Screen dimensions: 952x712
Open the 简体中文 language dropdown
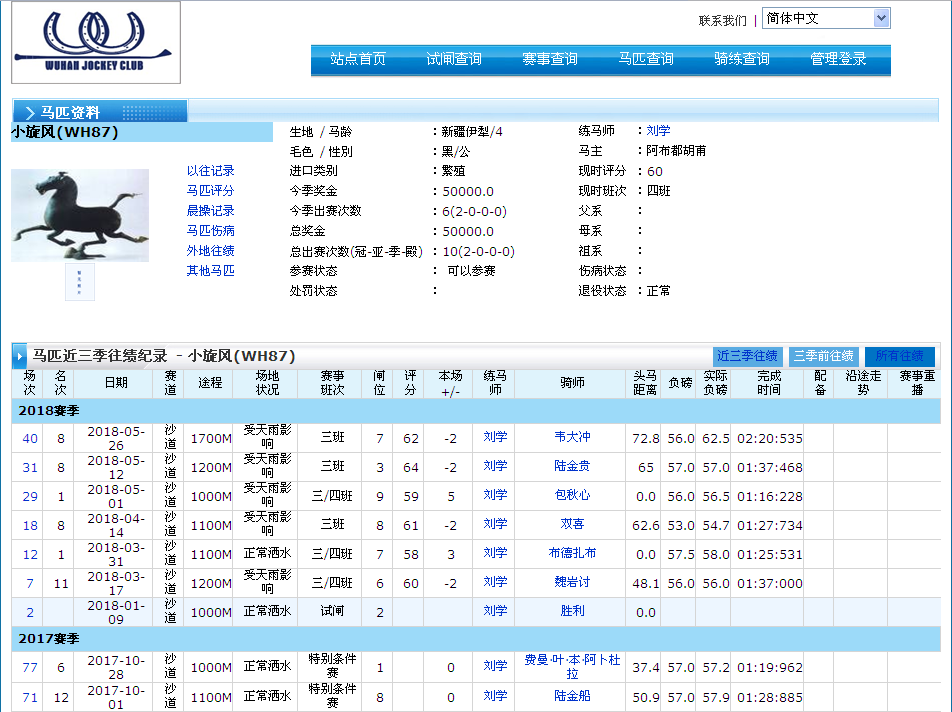[x=825, y=19]
